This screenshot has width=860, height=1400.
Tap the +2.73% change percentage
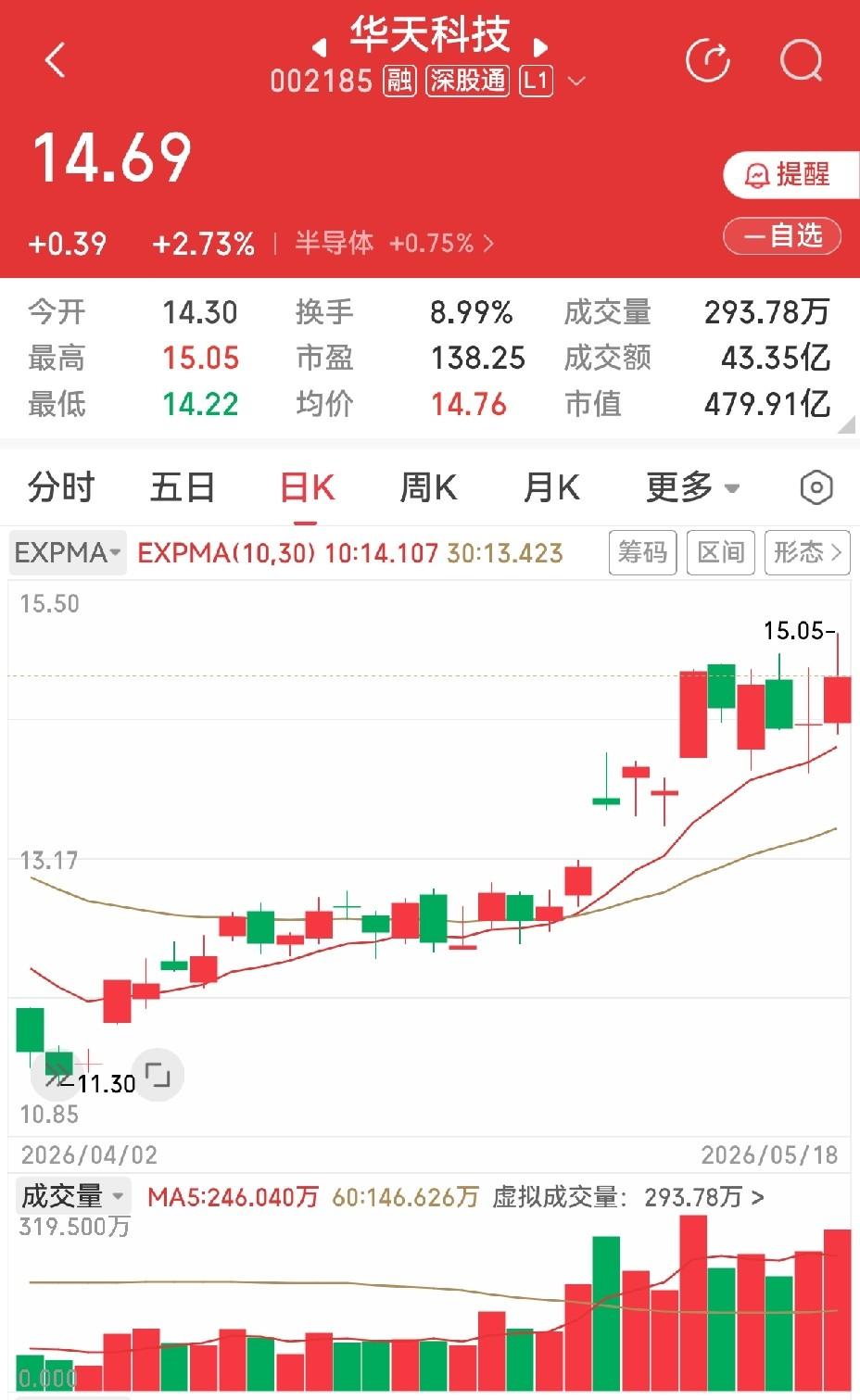203,244
